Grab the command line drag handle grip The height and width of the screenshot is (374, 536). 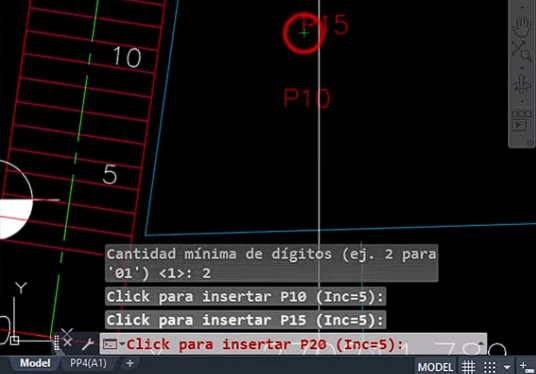(x=56, y=343)
